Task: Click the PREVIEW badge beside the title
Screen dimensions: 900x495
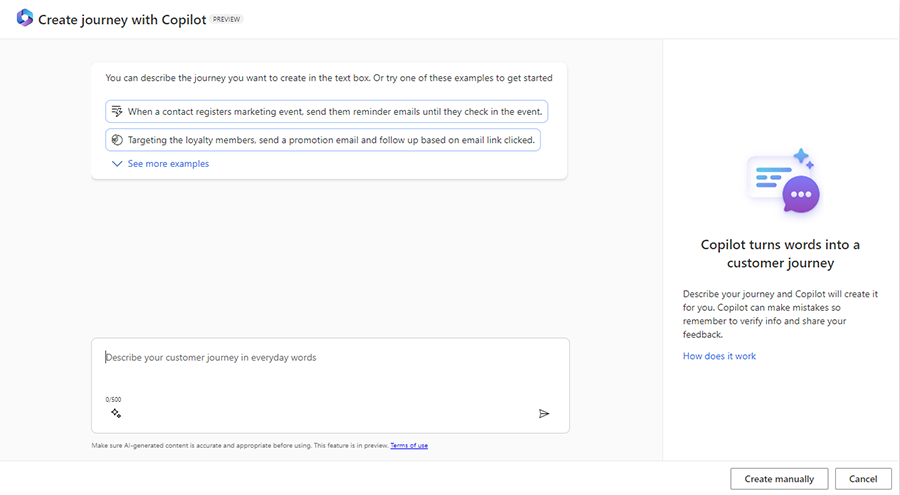Action: click(227, 19)
